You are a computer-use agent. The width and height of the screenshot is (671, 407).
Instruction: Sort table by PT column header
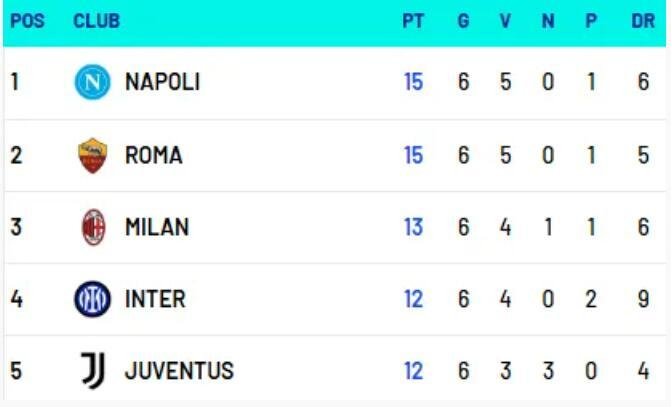tap(413, 21)
